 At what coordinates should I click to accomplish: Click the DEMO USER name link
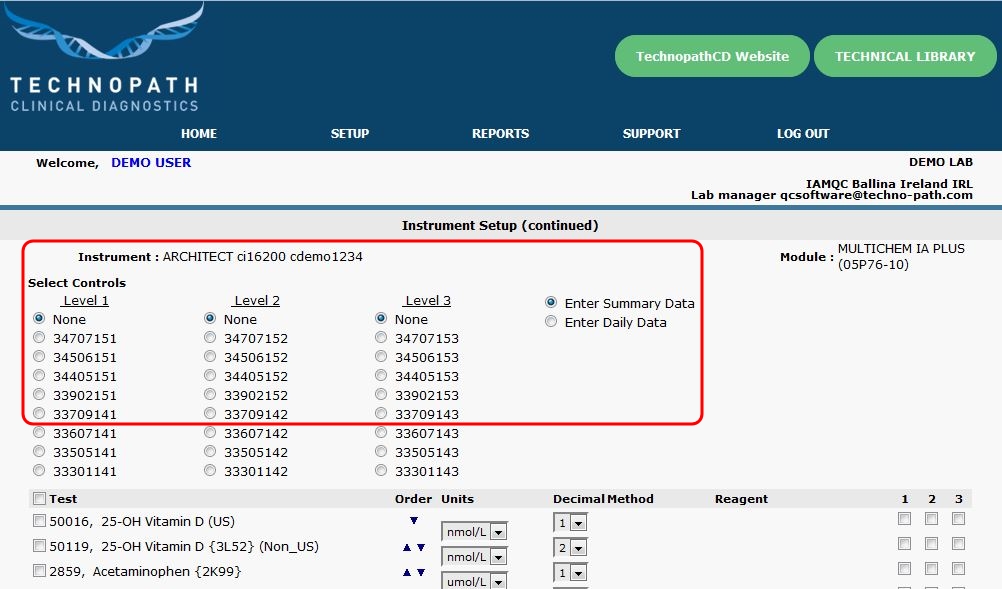tap(151, 162)
